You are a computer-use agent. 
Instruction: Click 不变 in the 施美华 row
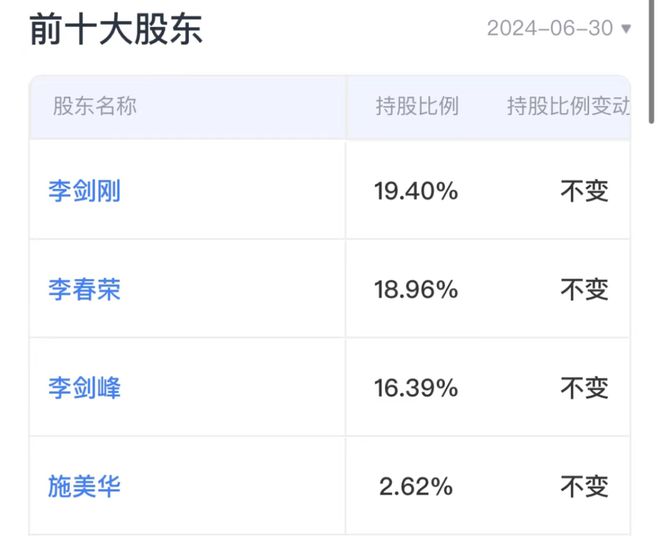[584, 487]
